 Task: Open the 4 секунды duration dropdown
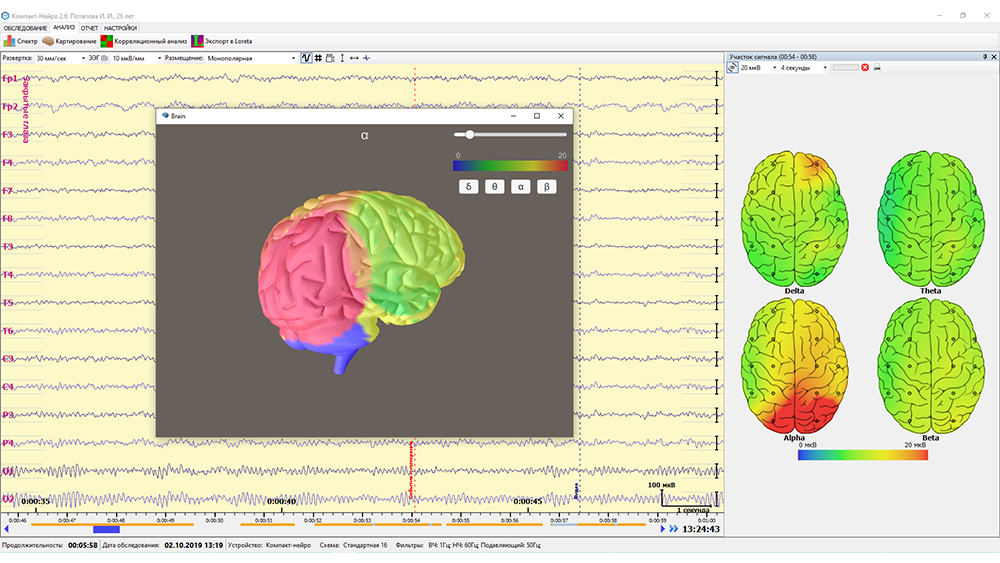pos(803,67)
